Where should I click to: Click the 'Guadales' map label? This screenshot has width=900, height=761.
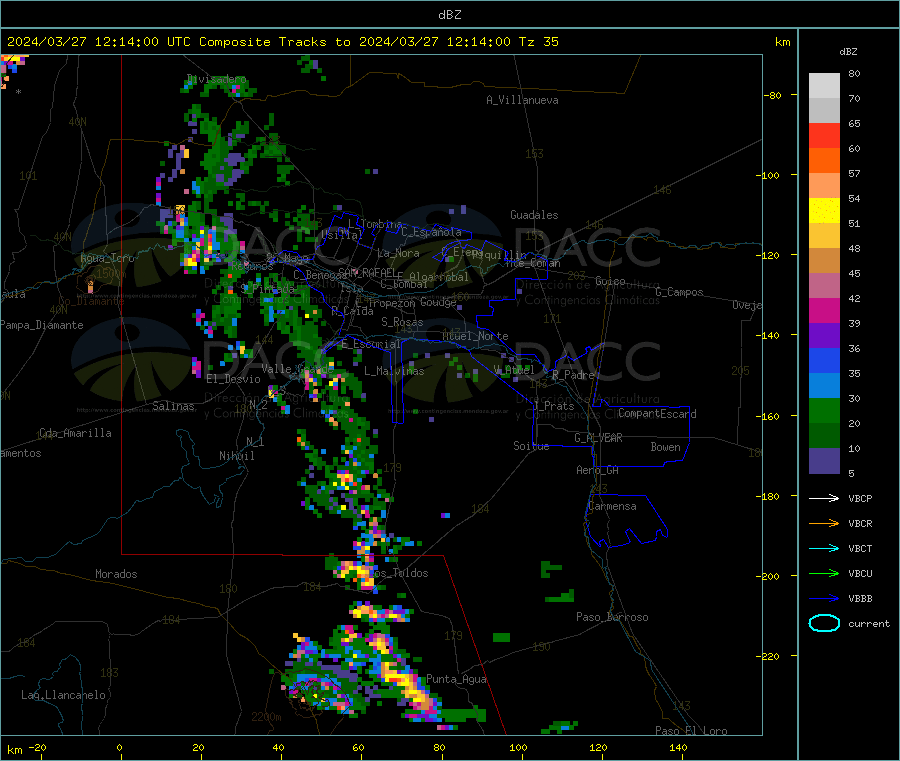(534, 215)
